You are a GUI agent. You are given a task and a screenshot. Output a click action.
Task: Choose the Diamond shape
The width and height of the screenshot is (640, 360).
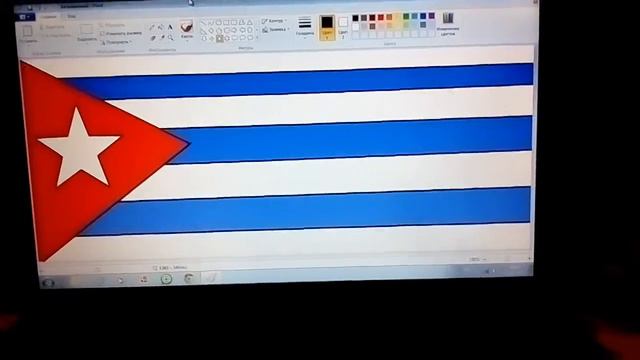[211, 31]
